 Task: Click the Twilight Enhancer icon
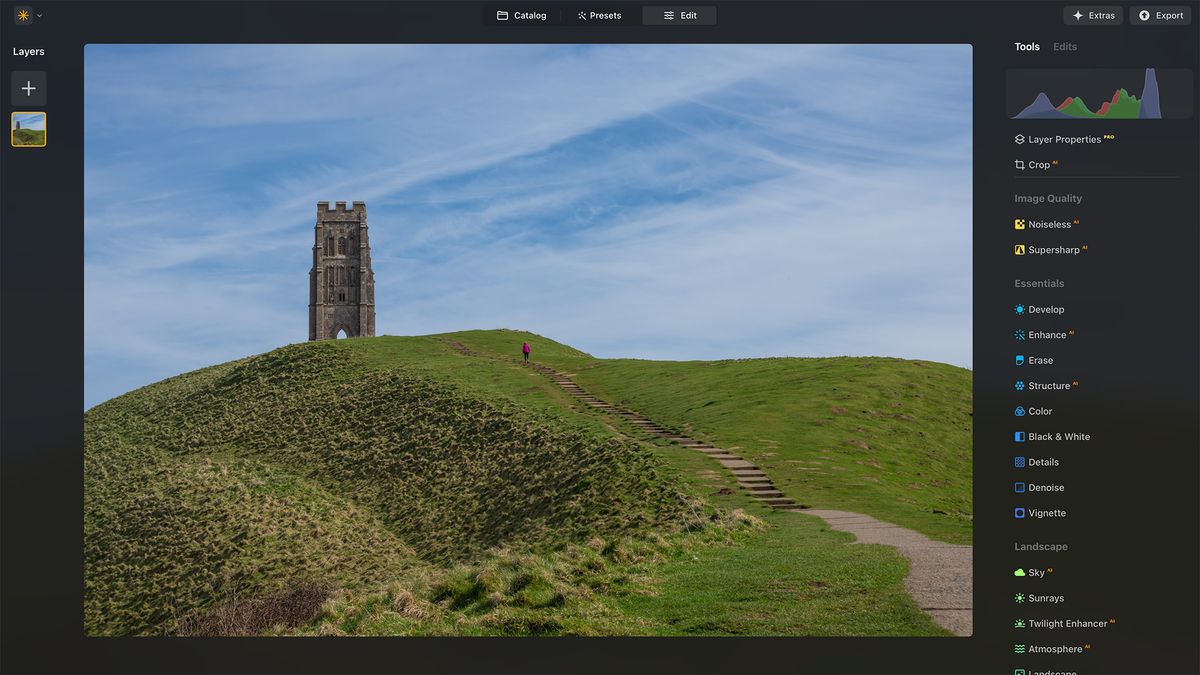coord(1020,624)
